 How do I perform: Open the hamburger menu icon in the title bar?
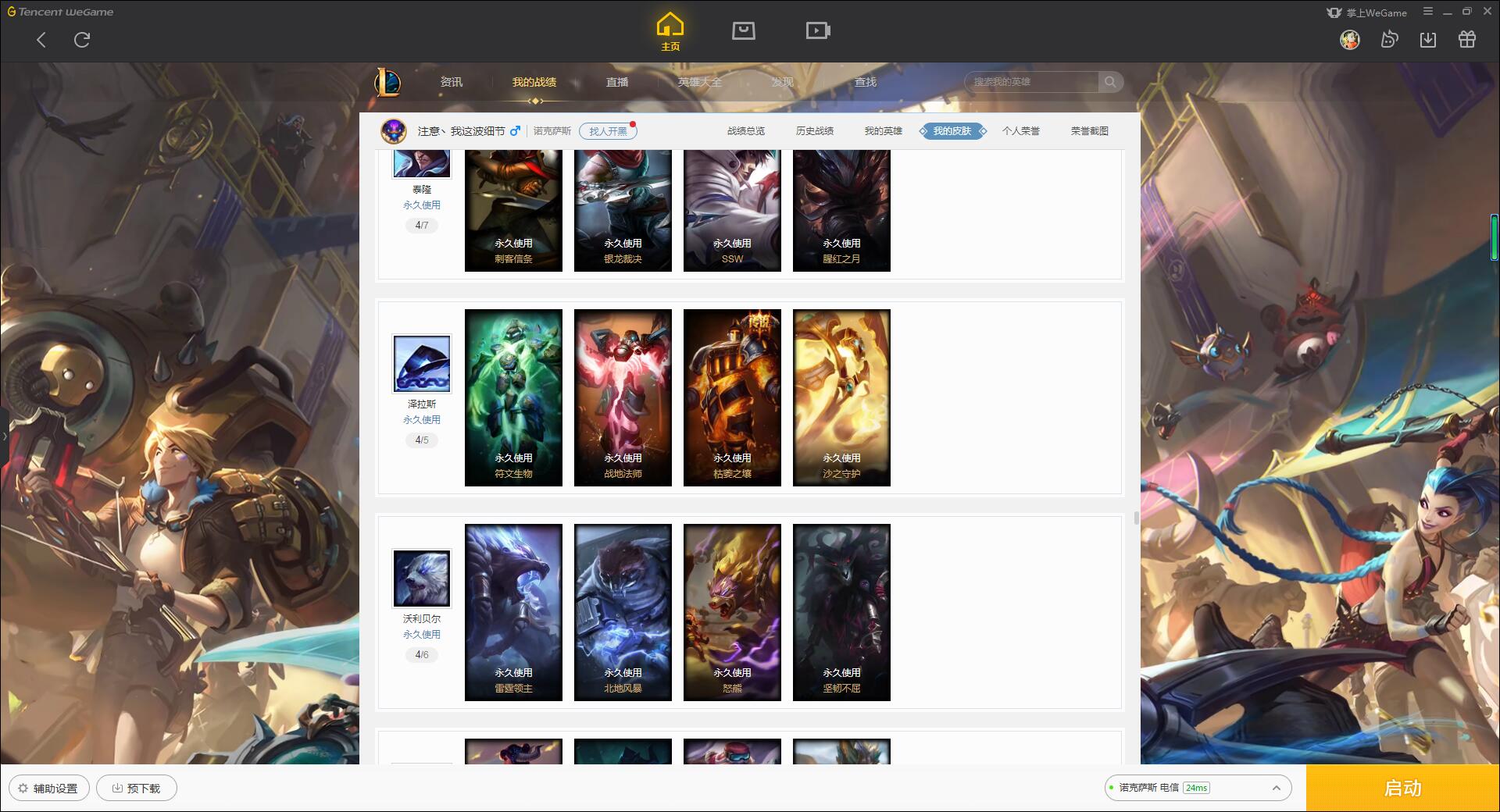[x=1428, y=12]
